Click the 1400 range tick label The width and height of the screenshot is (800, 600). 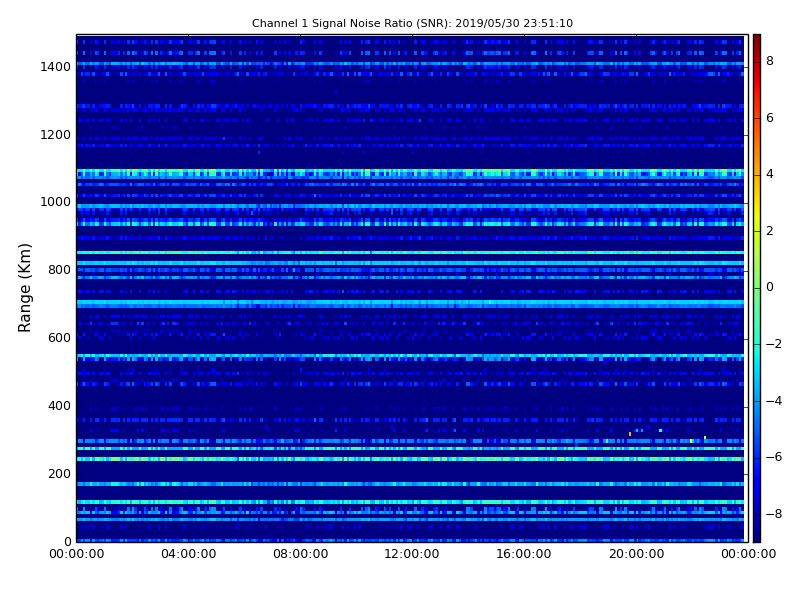tap(56, 67)
